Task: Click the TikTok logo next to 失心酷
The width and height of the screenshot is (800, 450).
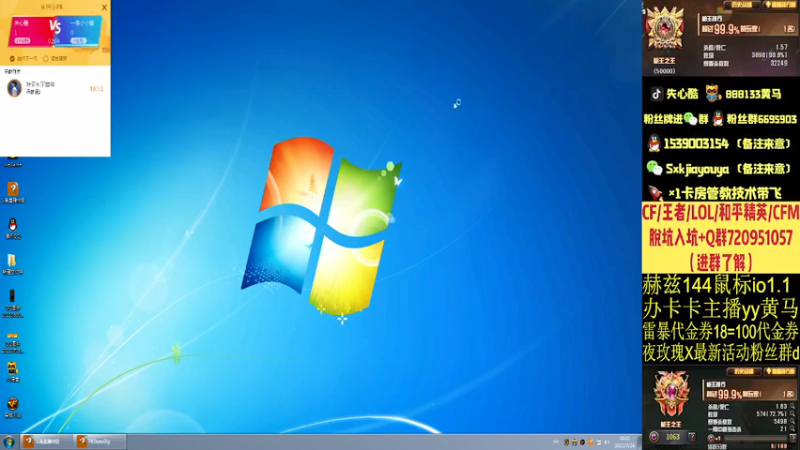Action: coord(656,94)
